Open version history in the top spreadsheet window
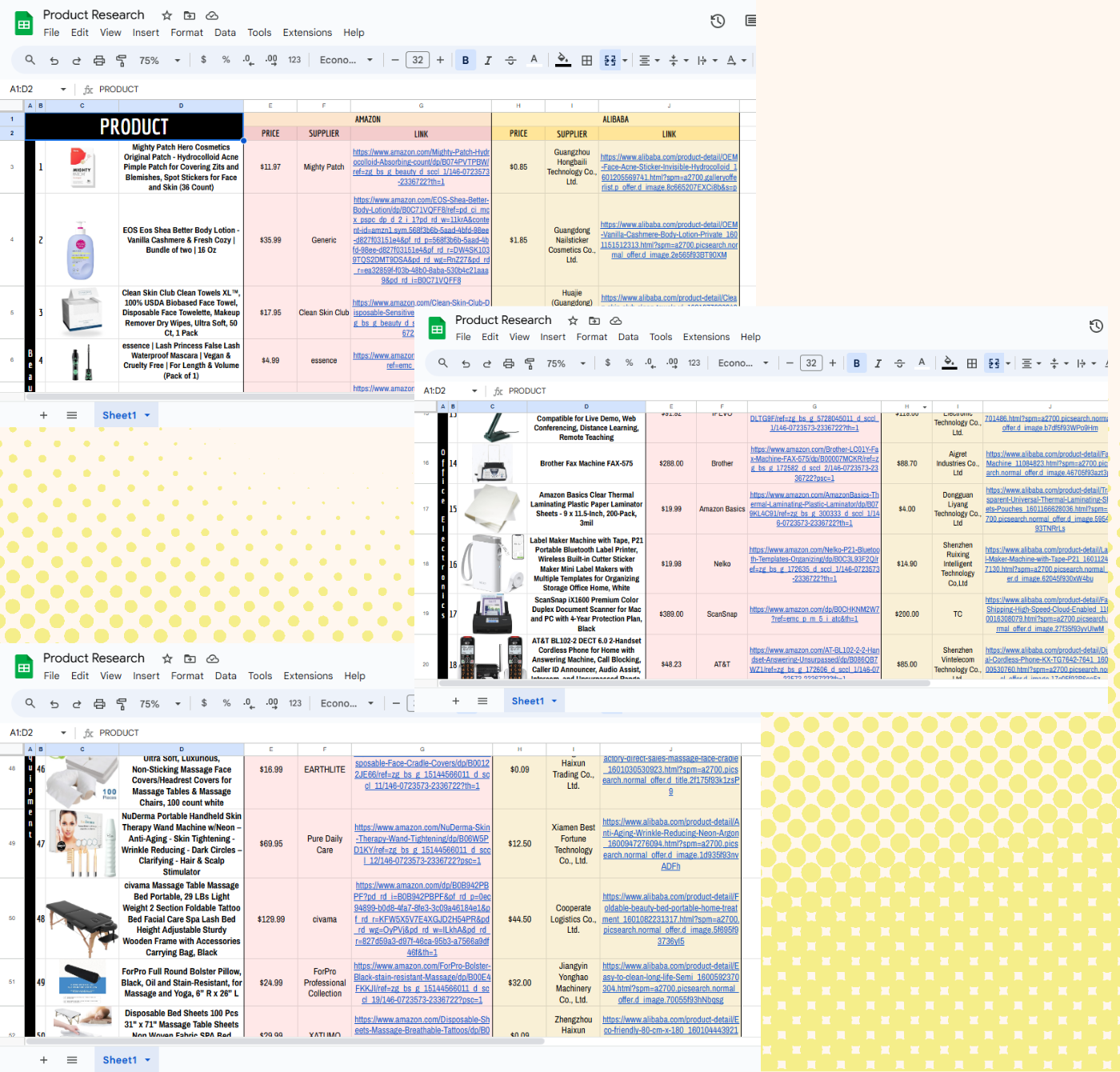 click(x=718, y=22)
